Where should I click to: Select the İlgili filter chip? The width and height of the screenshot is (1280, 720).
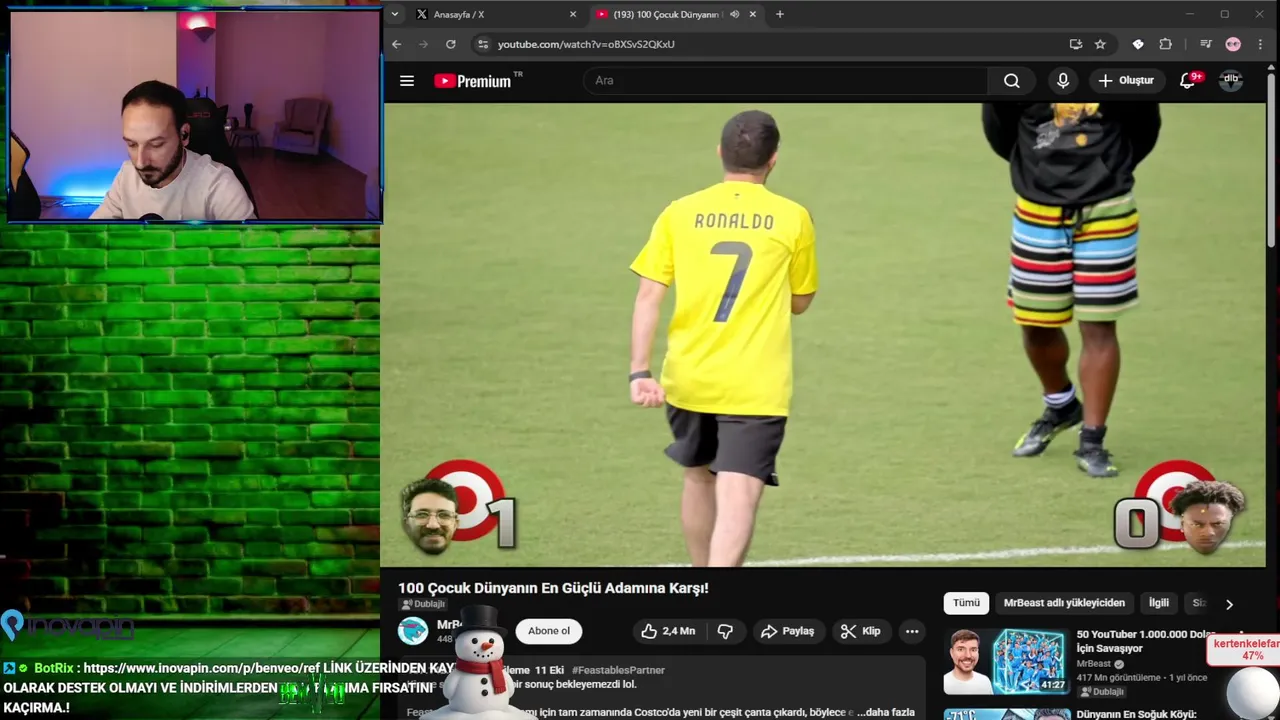tap(1158, 603)
